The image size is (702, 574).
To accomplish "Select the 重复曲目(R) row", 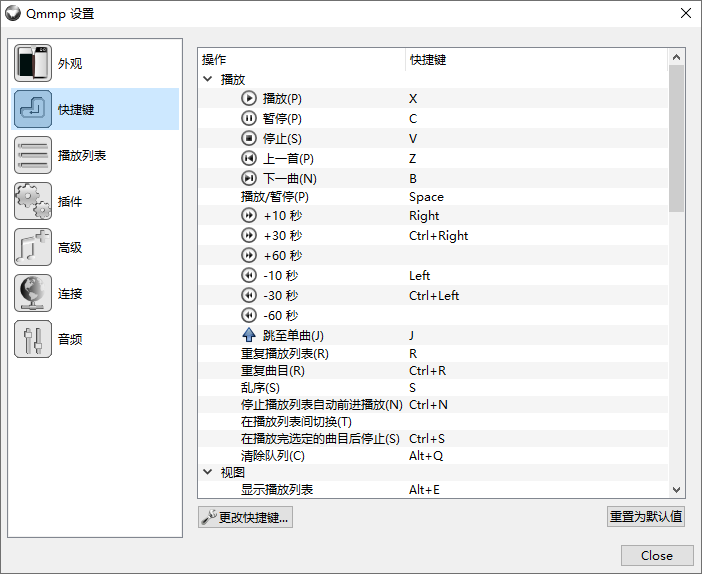I will [433, 371].
